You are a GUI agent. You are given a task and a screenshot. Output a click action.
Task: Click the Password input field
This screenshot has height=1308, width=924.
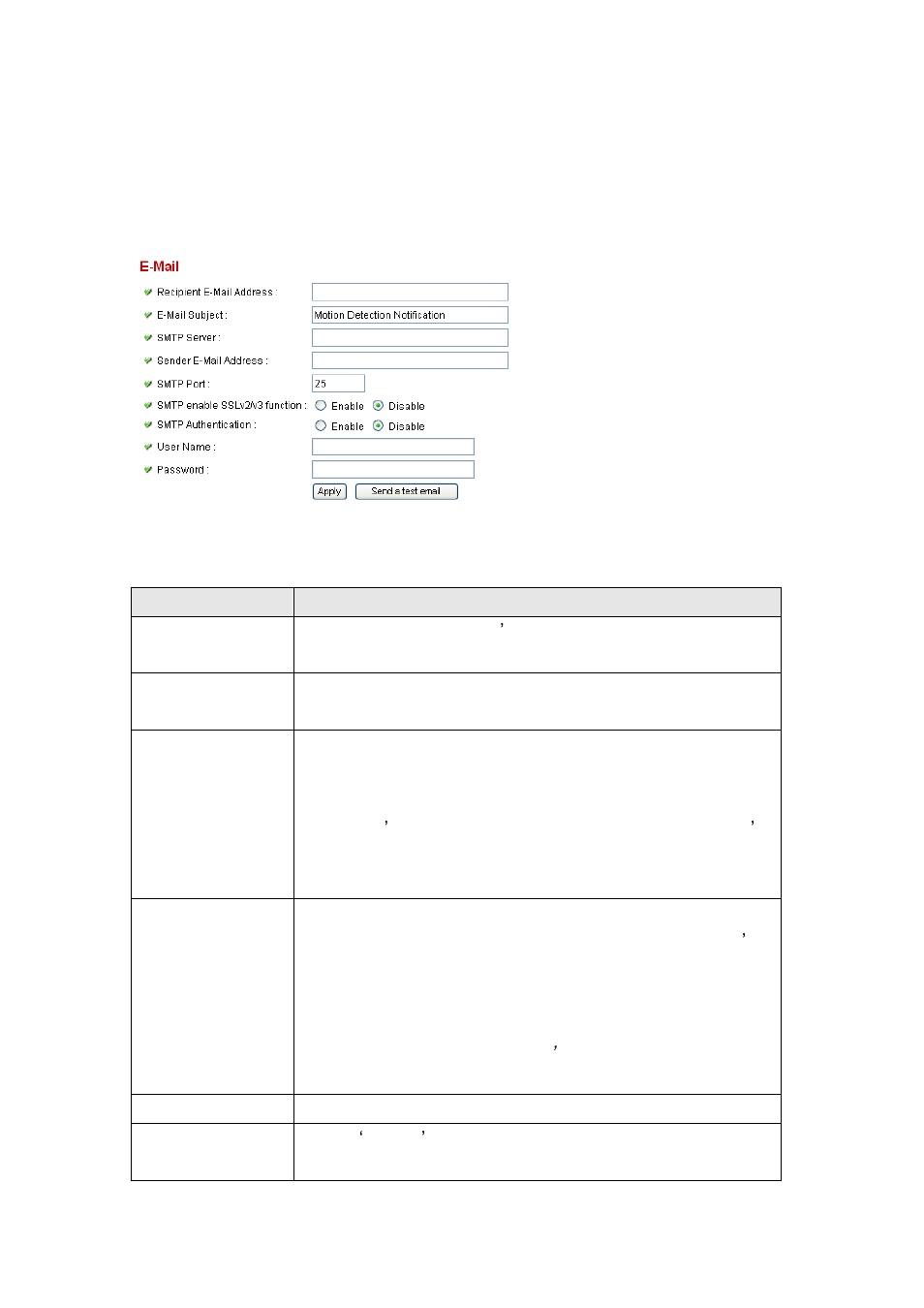point(393,470)
